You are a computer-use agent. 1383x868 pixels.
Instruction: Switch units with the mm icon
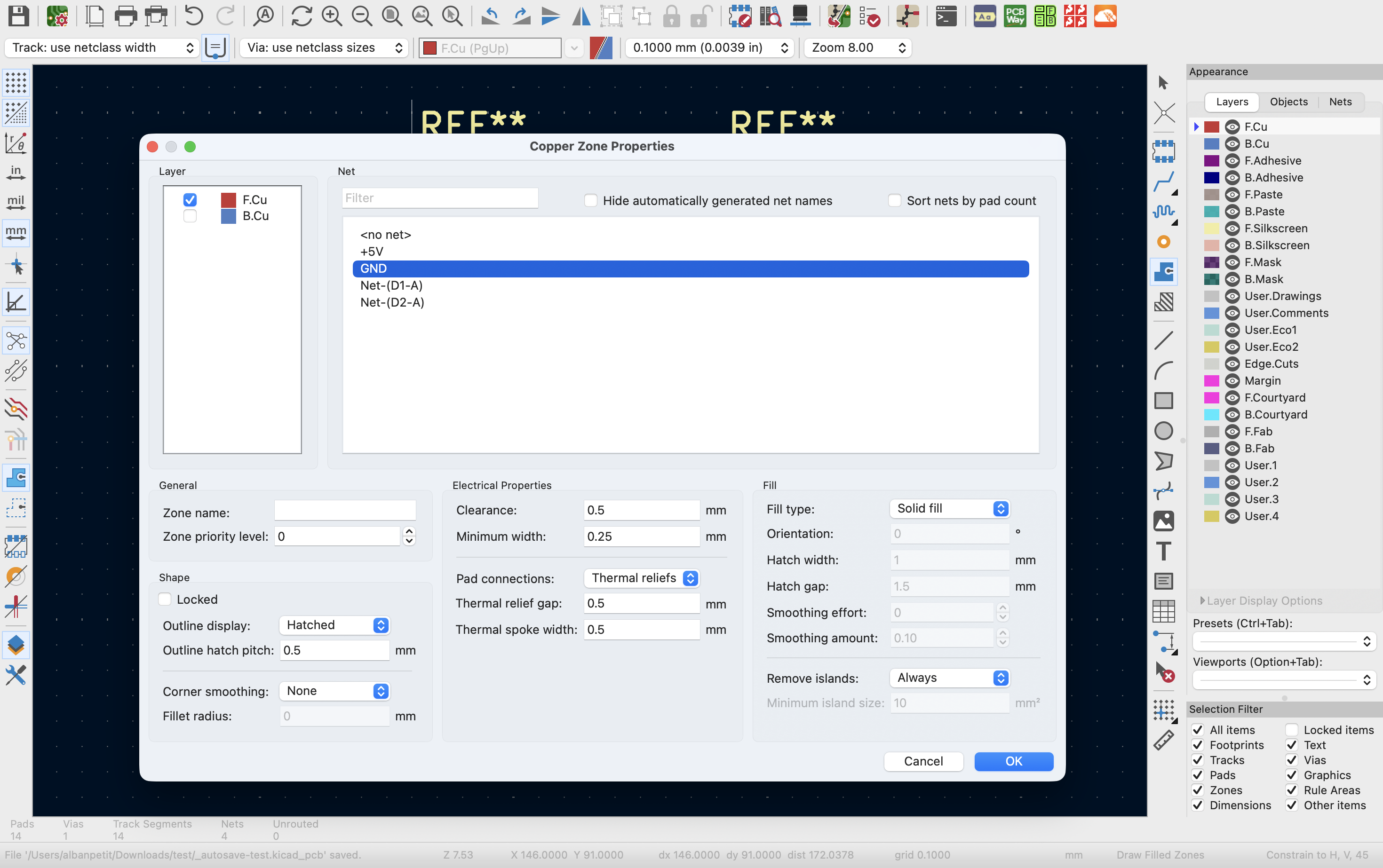click(16, 232)
